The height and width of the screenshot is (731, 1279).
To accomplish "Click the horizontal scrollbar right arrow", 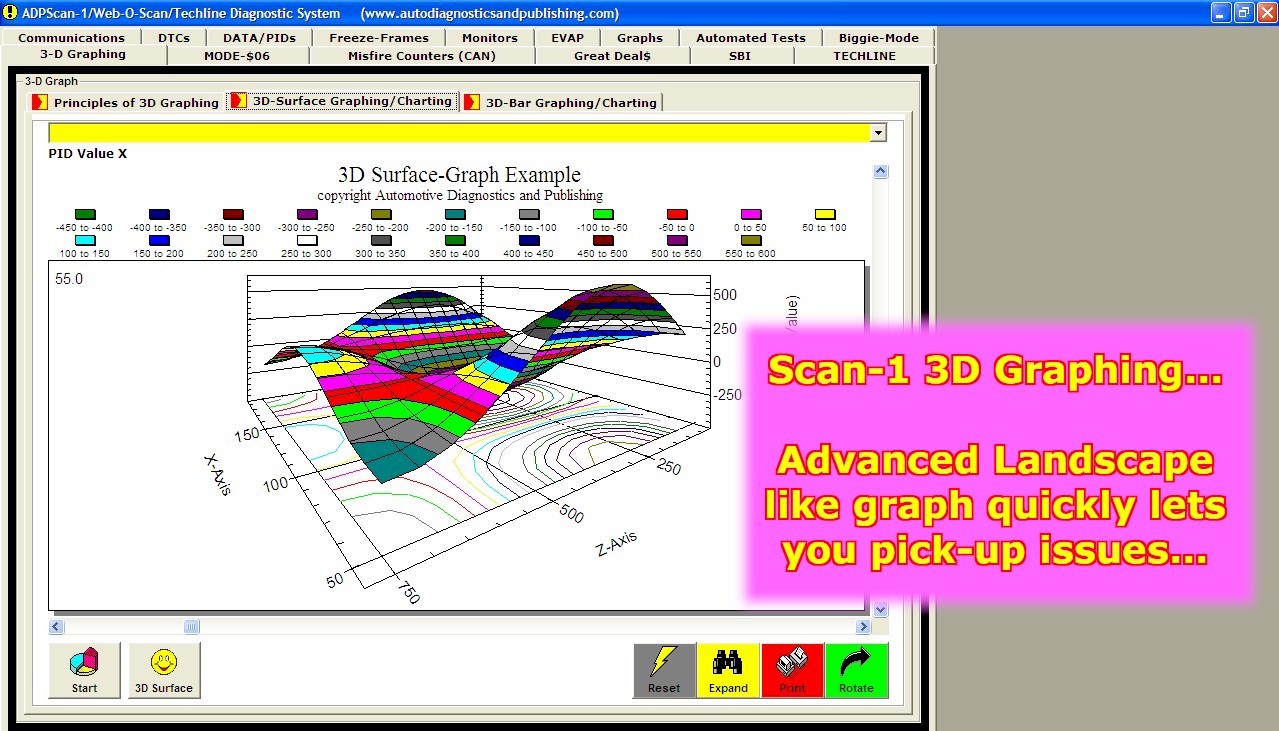I will [x=863, y=627].
